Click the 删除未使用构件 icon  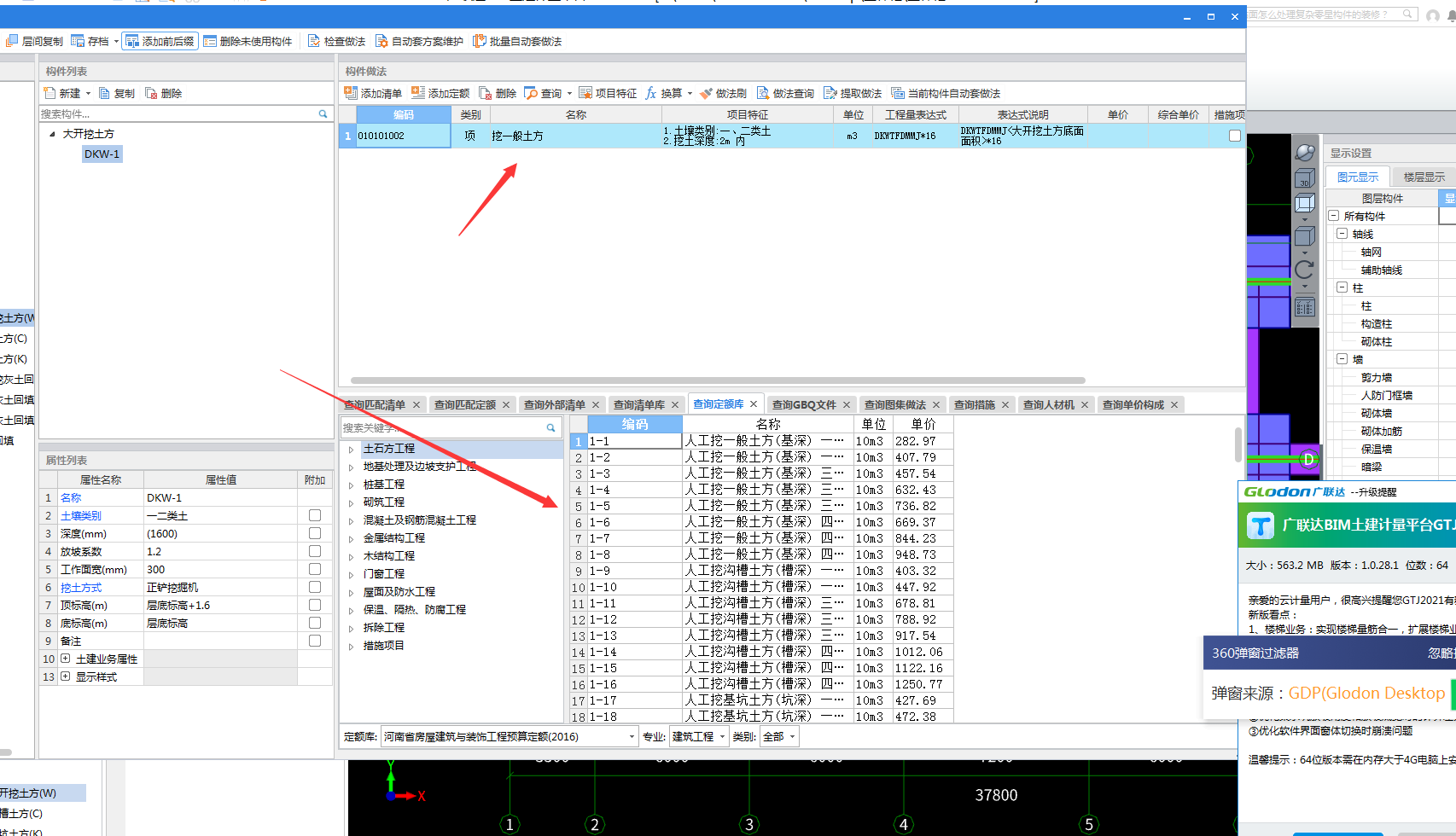point(210,41)
